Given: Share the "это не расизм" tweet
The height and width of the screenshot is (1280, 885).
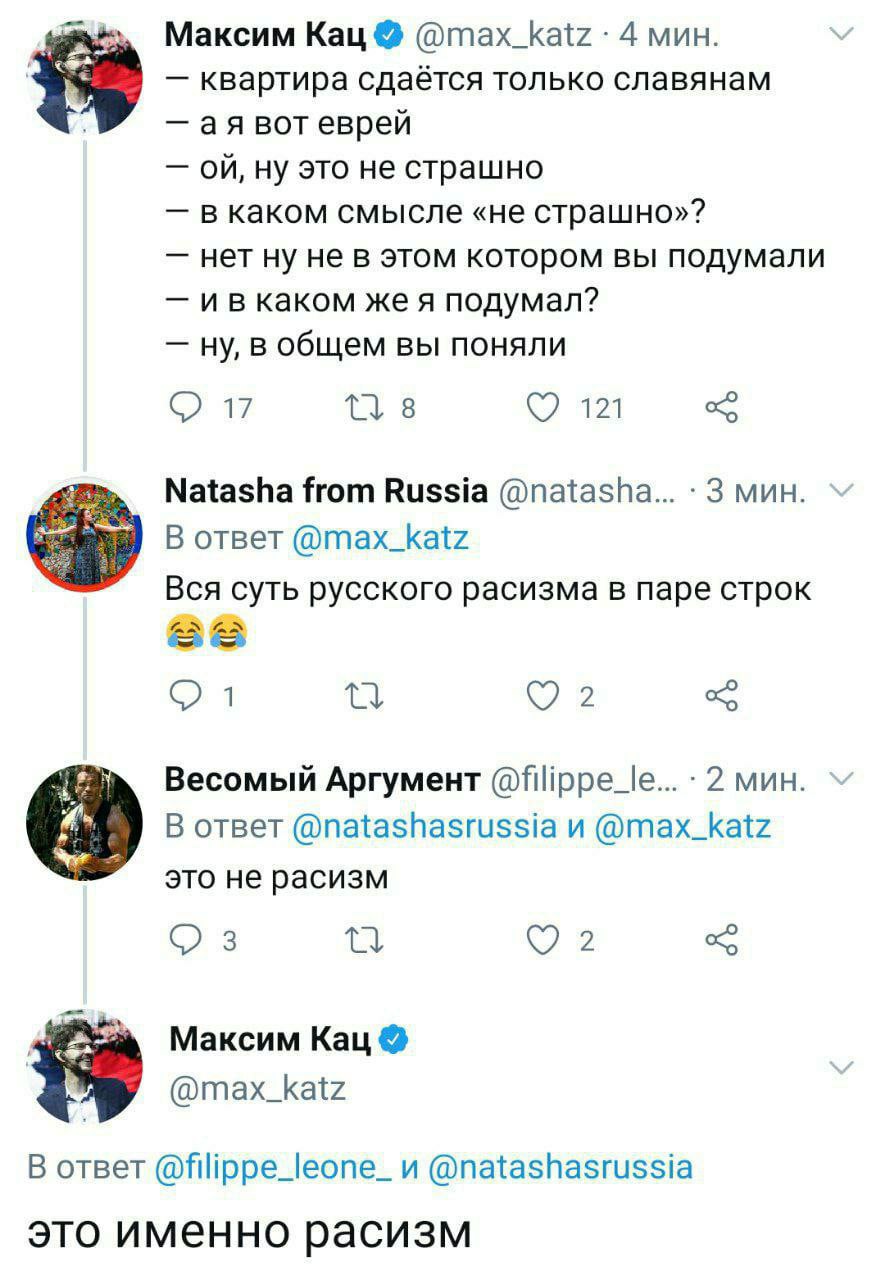Looking at the screenshot, I should pyautogui.click(x=720, y=941).
